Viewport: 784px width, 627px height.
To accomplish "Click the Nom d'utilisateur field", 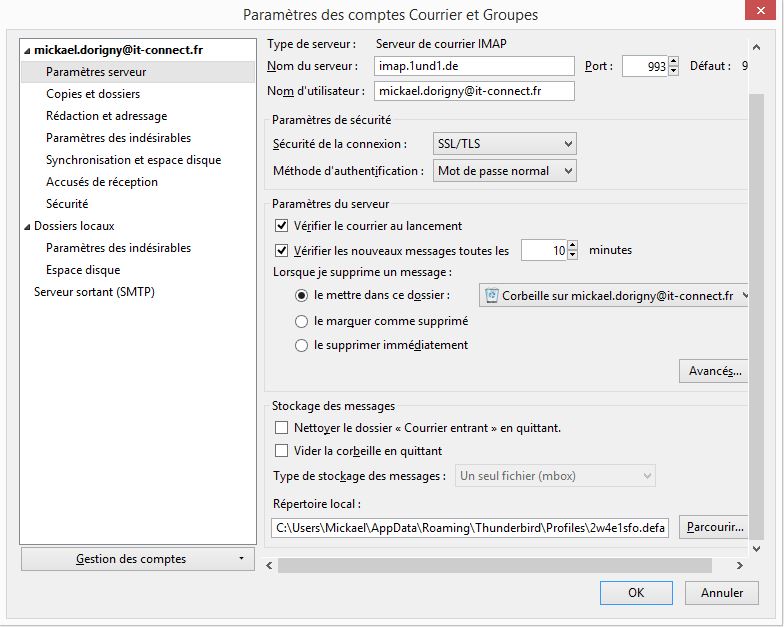I will [474, 91].
